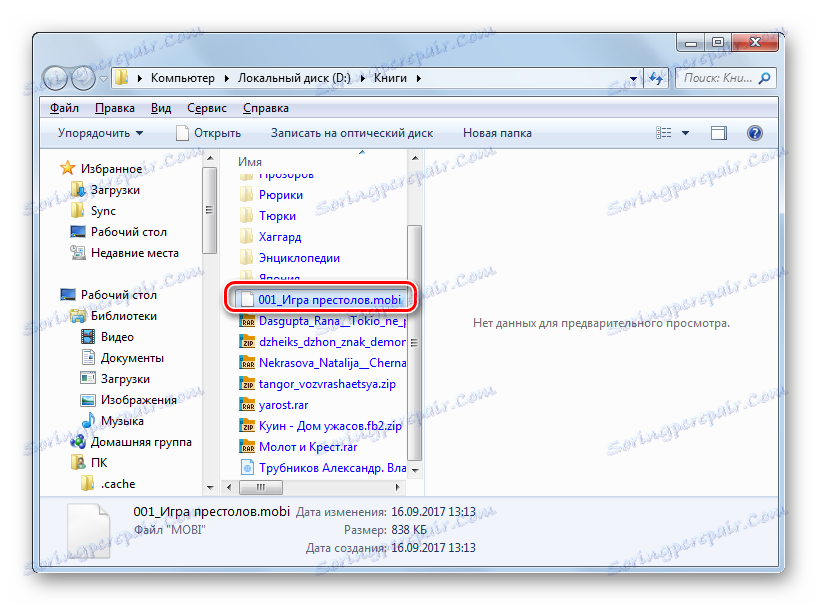The image size is (818, 606).
Task: Select Избранное in navigation pane
Action: tap(111, 169)
